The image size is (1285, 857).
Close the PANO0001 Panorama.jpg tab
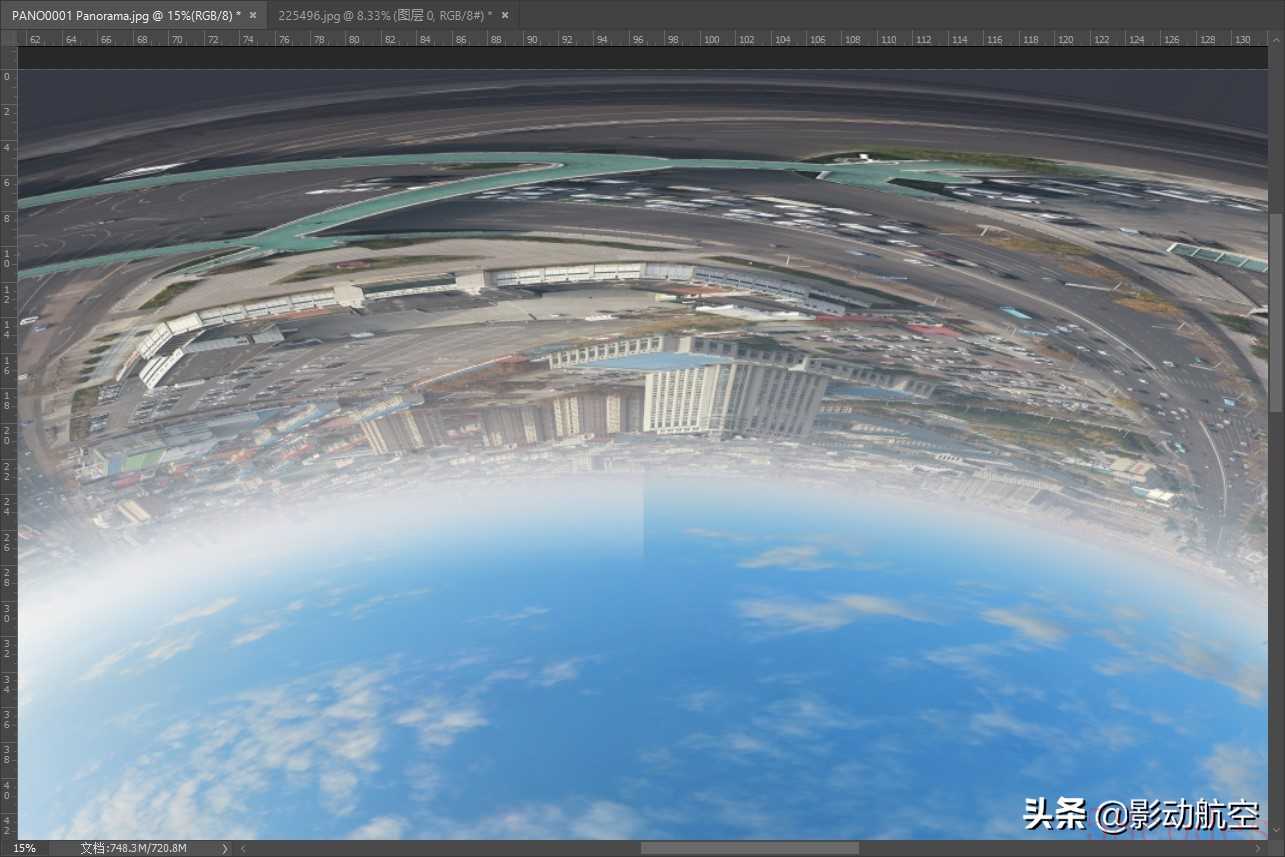(x=253, y=15)
